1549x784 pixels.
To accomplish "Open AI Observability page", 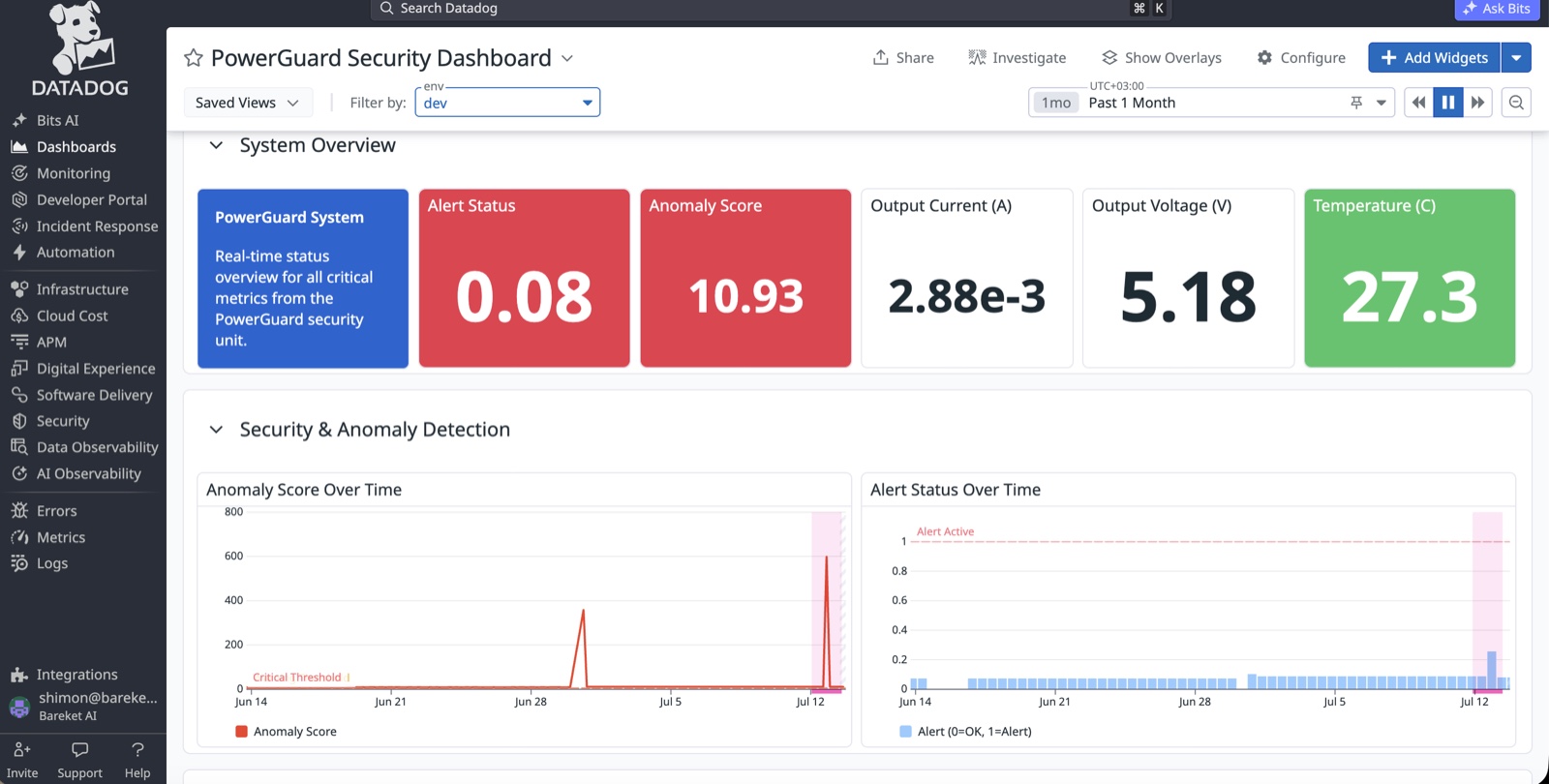I will (88, 473).
